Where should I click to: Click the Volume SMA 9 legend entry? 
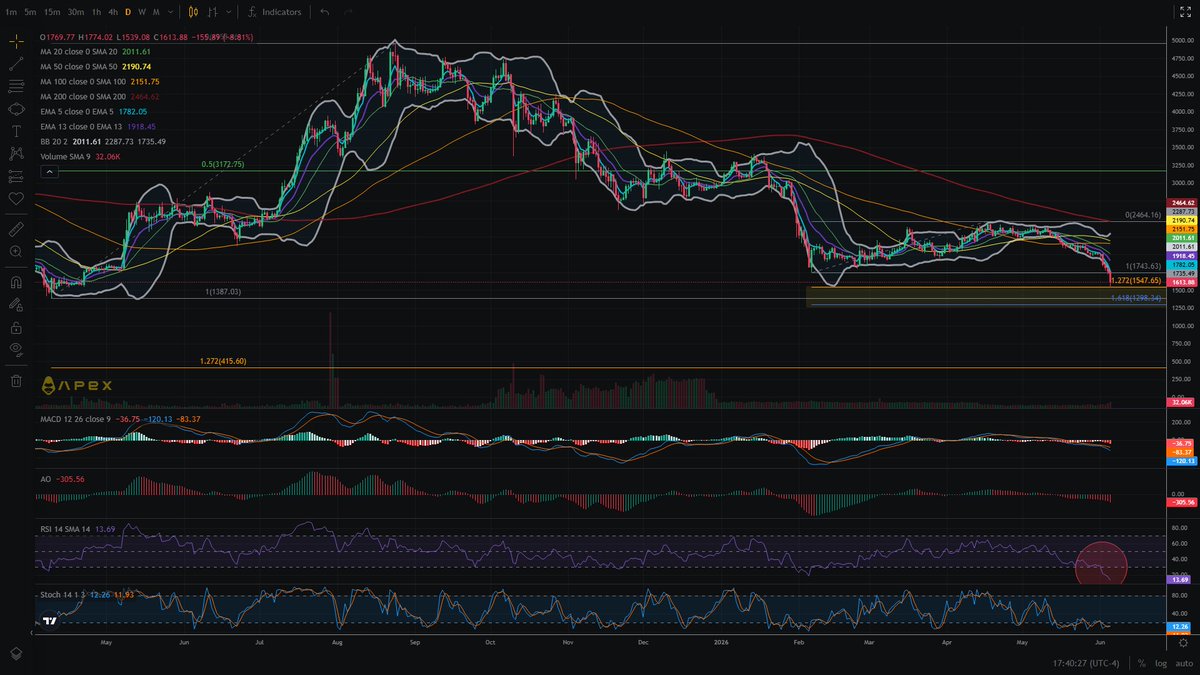(x=80, y=157)
